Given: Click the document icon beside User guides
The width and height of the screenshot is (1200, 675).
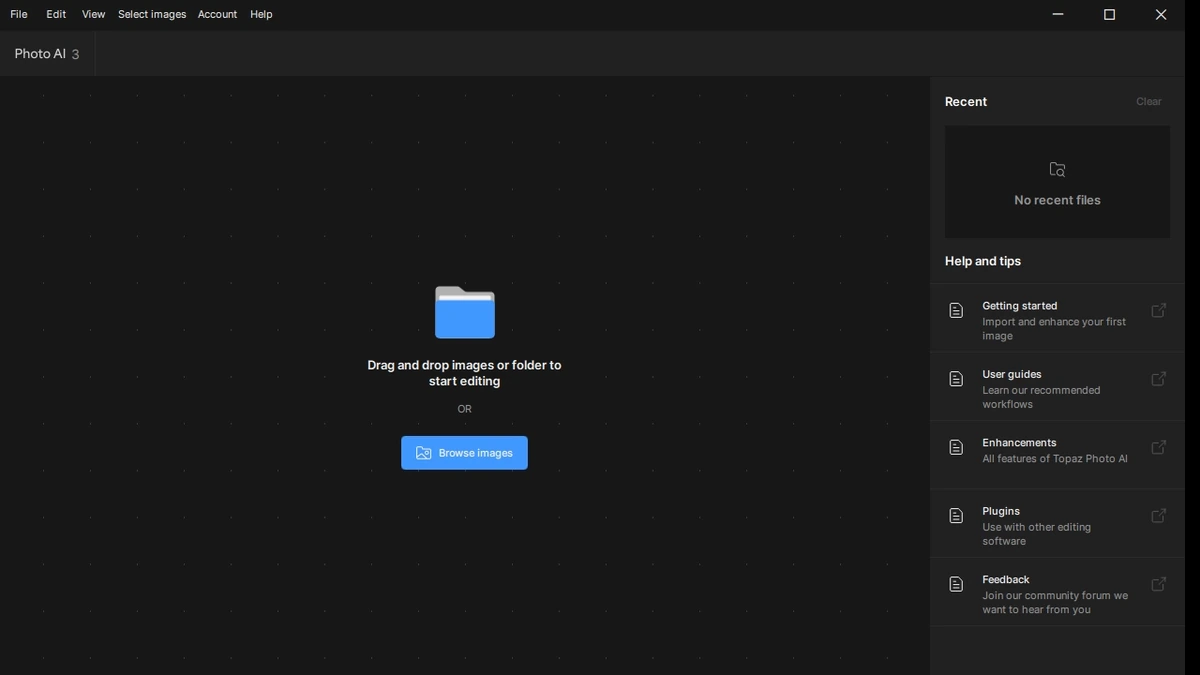Looking at the screenshot, I should click(x=956, y=379).
